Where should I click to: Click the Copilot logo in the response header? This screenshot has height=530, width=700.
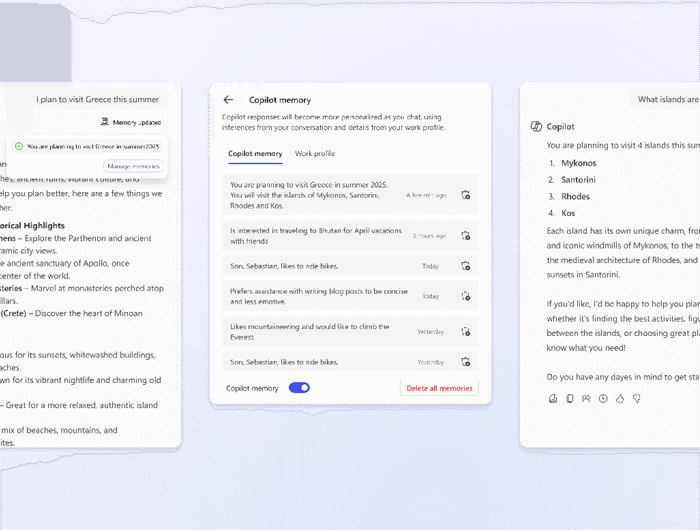537,126
